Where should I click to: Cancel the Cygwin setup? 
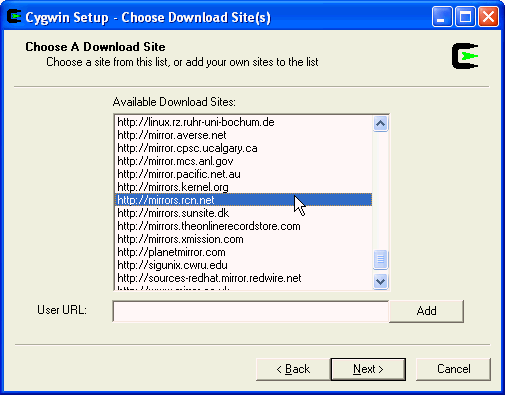(453, 369)
